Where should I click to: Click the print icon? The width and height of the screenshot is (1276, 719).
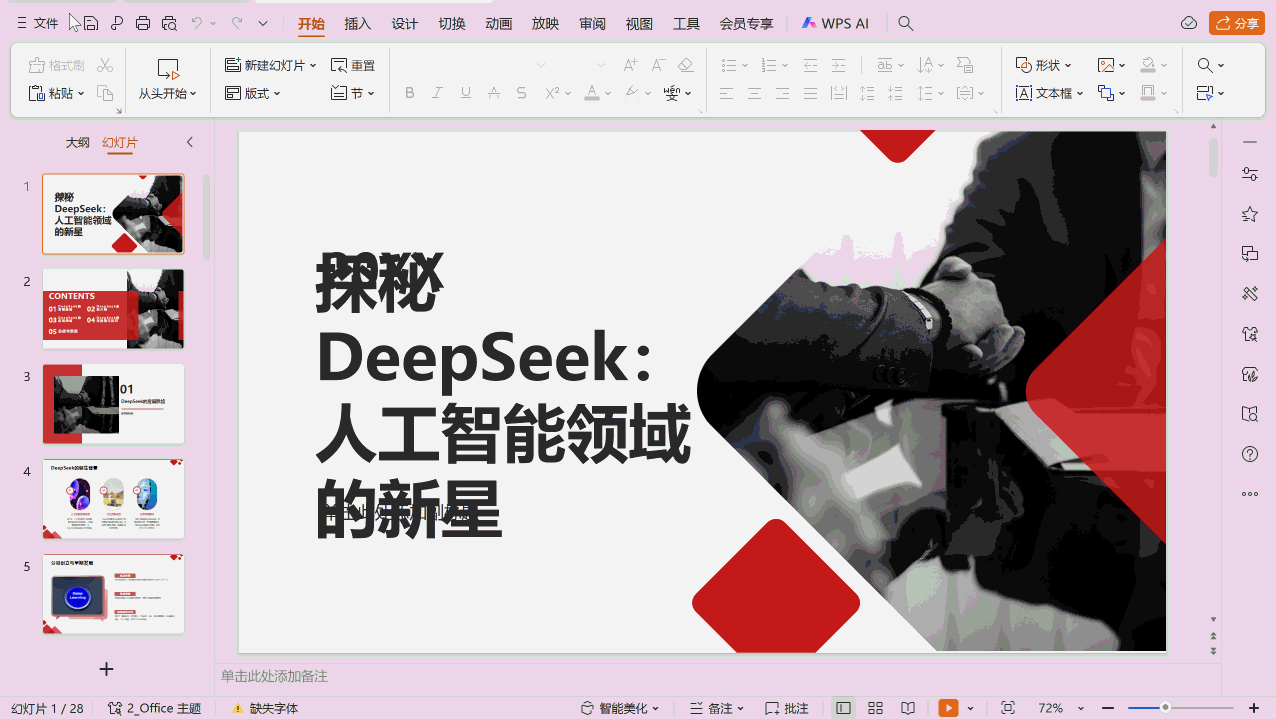(143, 23)
